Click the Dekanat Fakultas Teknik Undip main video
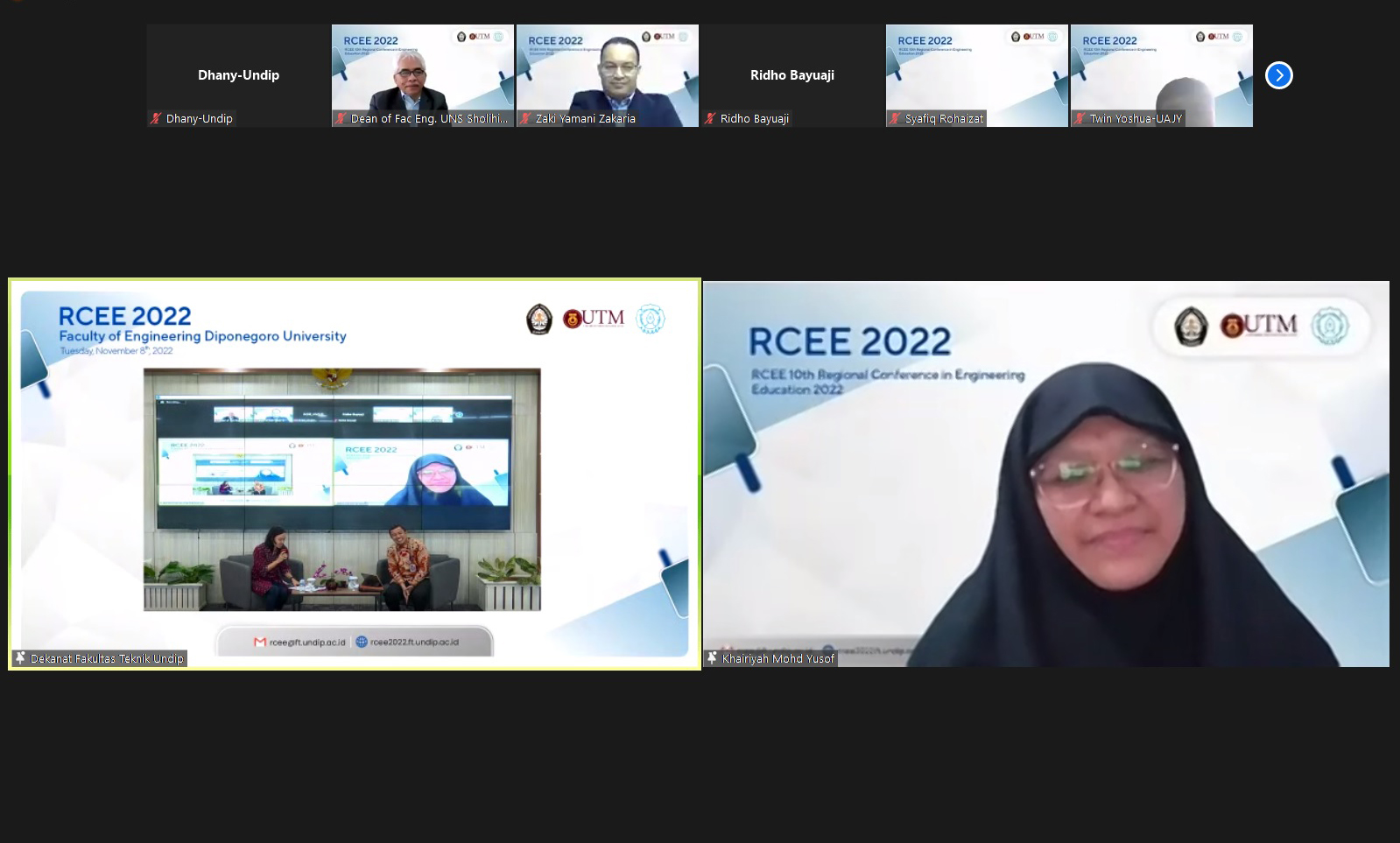 coord(355,474)
